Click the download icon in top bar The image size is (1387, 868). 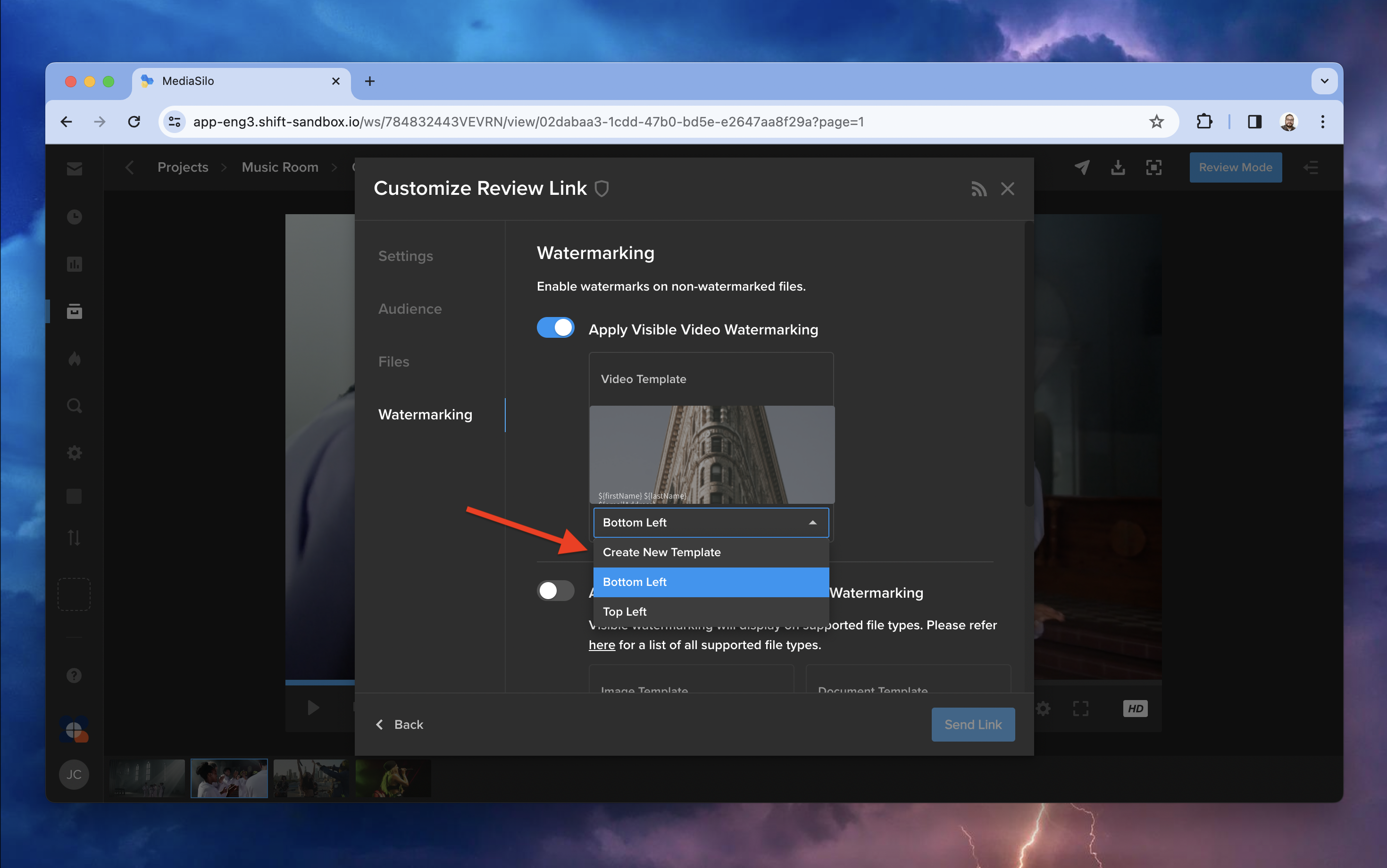point(1118,167)
